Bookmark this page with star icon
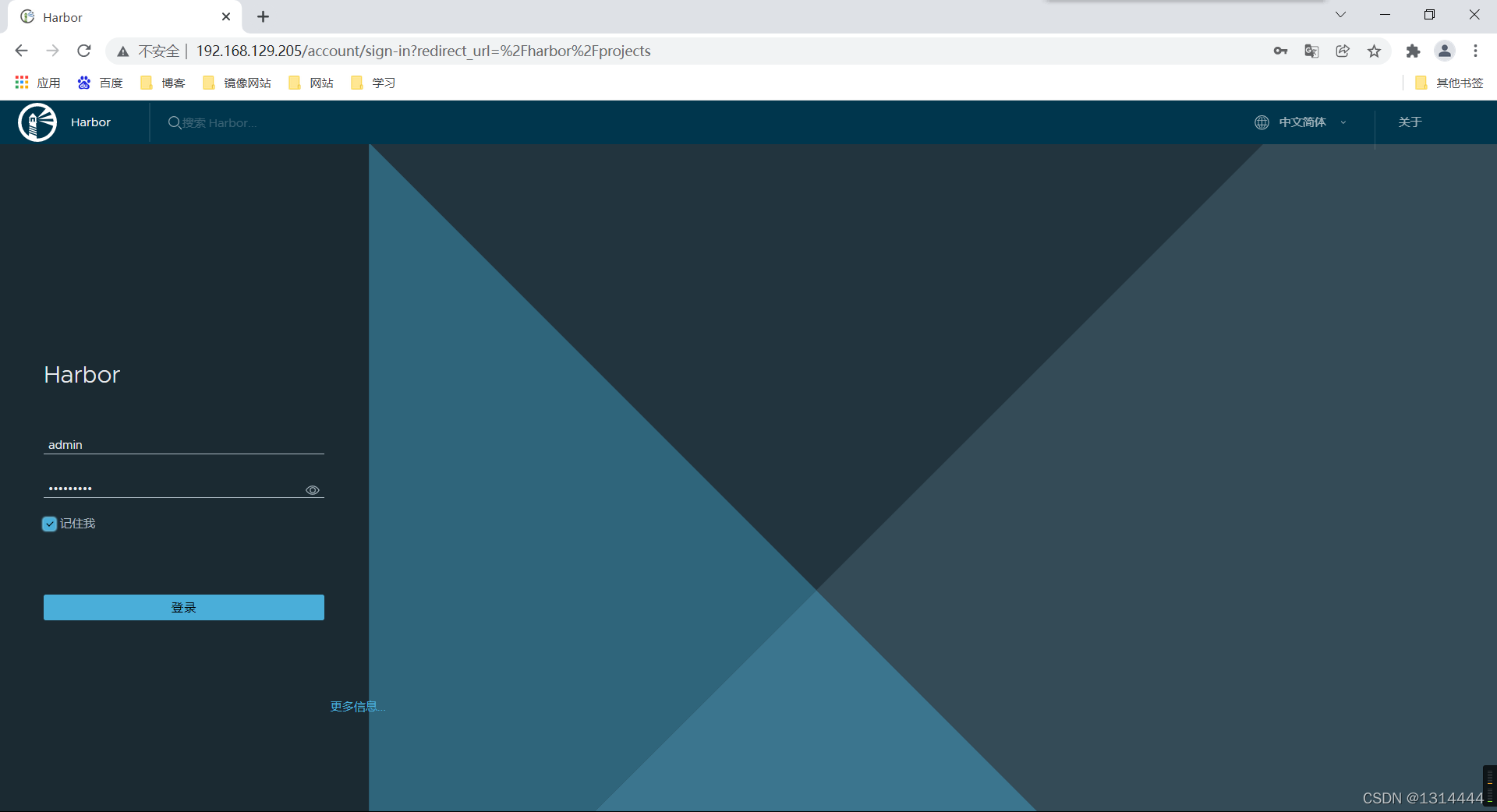 [x=1374, y=51]
